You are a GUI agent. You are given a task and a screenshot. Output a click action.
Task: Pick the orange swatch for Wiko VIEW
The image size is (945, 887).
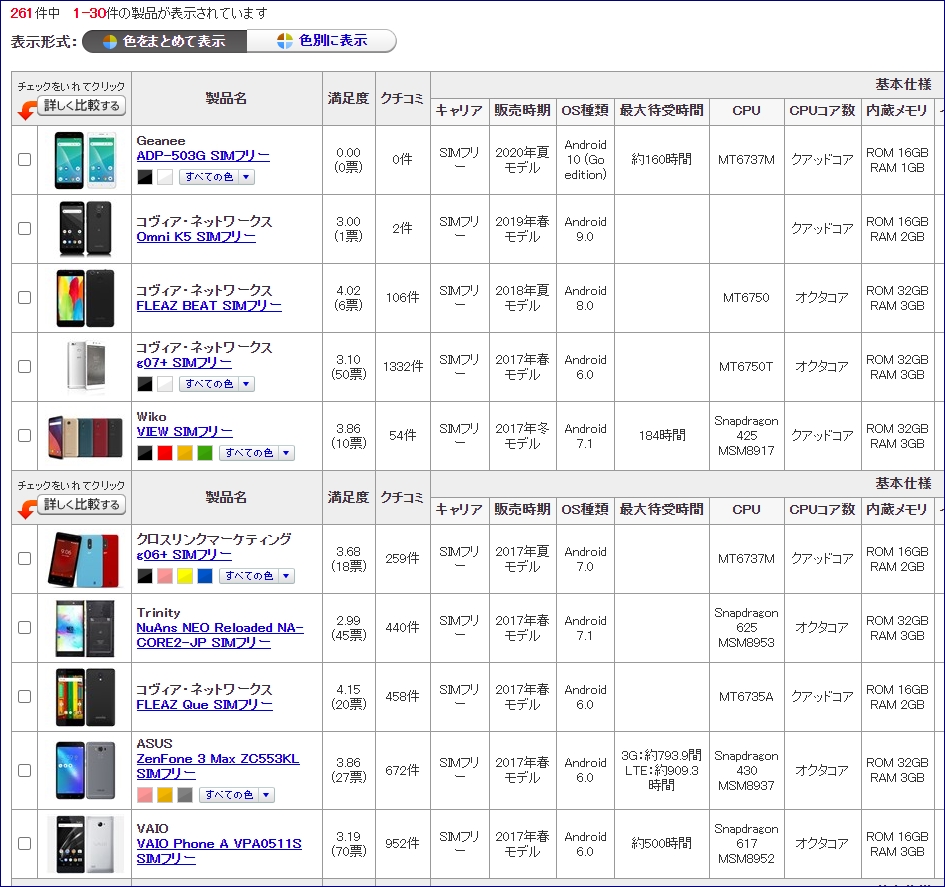[x=185, y=453]
